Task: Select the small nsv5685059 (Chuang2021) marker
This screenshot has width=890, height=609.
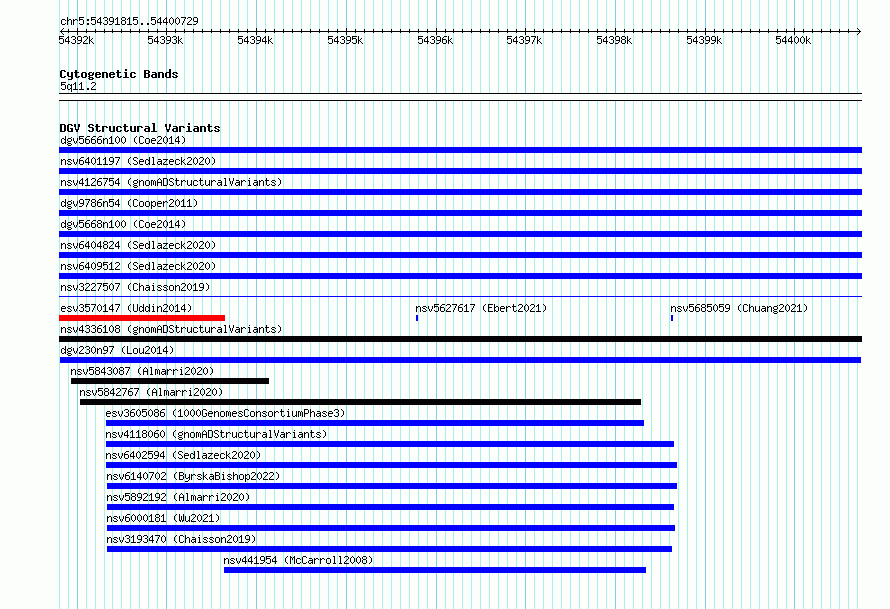Action: point(672,318)
